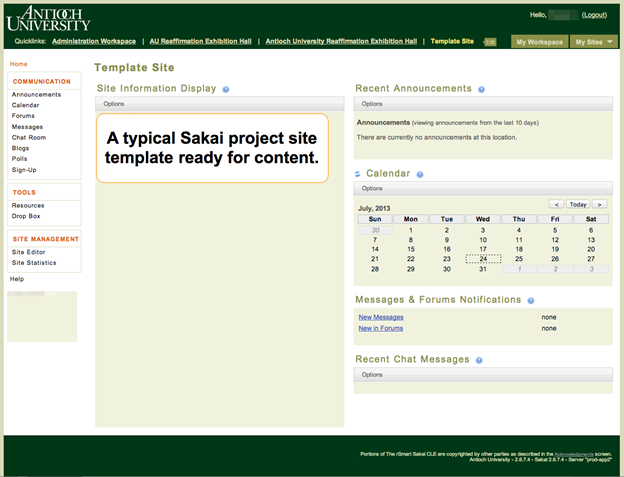
Task: Open help icon beside Recent Chat Messages
Action: 479,360
